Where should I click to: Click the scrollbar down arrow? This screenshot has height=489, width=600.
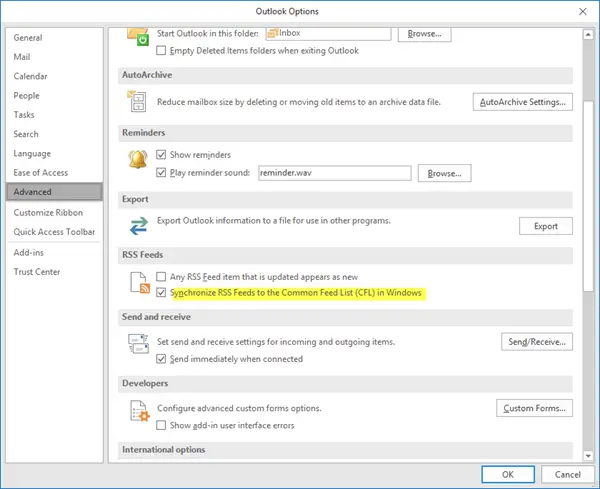pyautogui.click(x=588, y=456)
